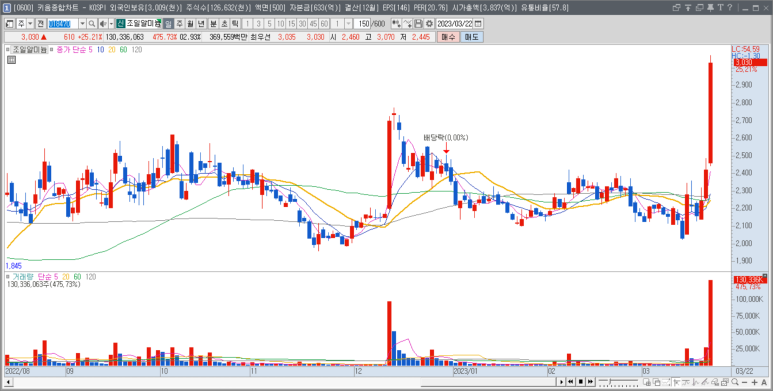Open the 주 type dropdown arrow
Viewport: 773px width, 391px height.
click(30, 24)
